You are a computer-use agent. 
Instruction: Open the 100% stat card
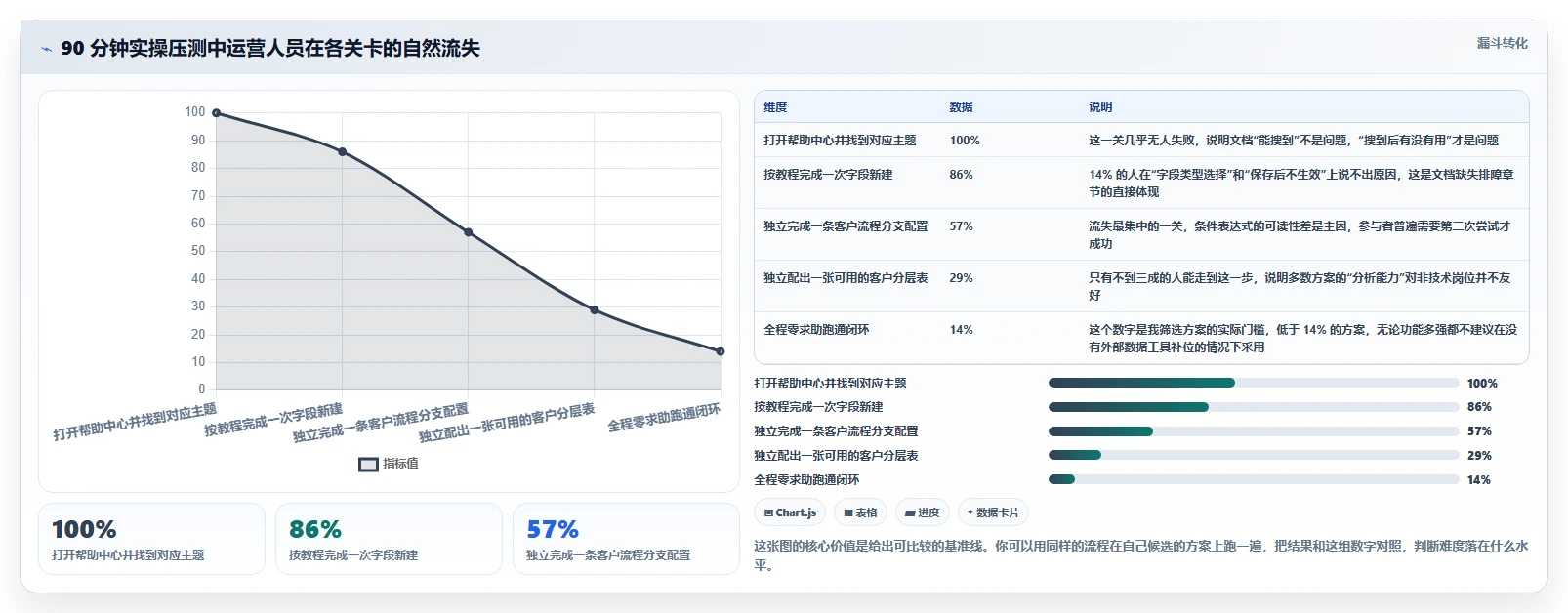151,539
